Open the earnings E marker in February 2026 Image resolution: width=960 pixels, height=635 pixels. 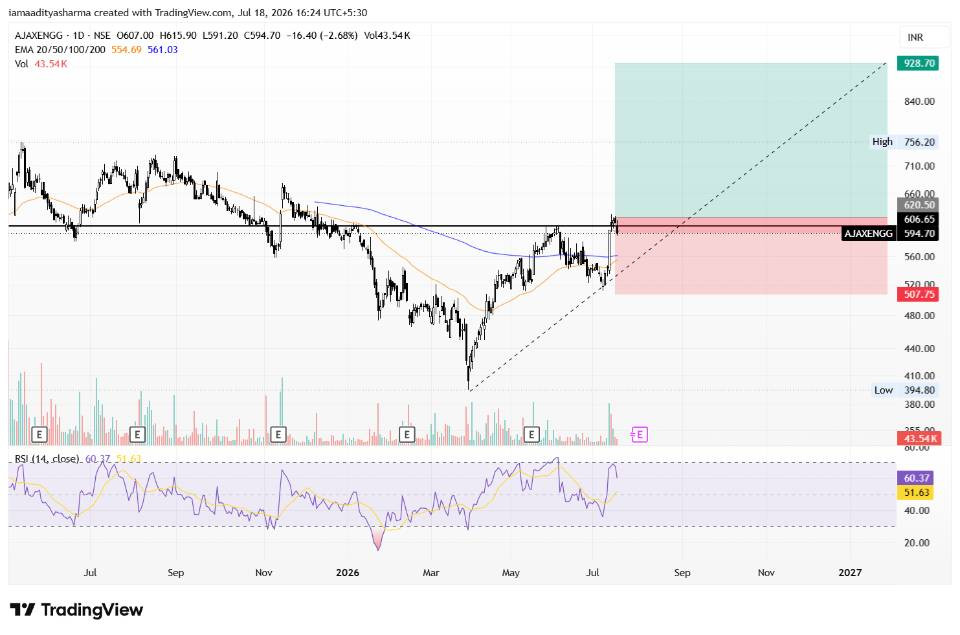click(407, 435)
